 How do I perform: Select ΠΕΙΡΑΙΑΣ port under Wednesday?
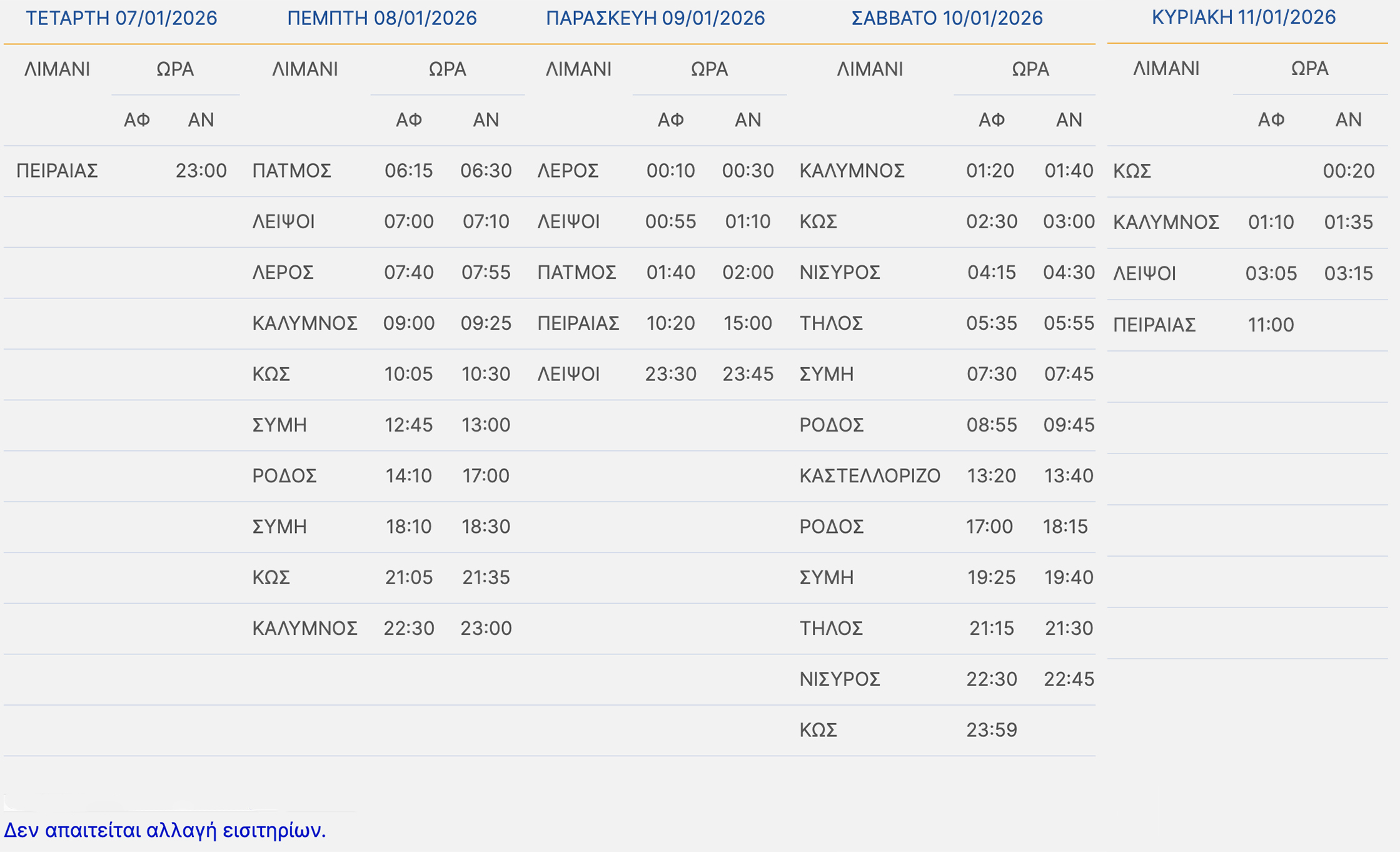pos(57,171)
